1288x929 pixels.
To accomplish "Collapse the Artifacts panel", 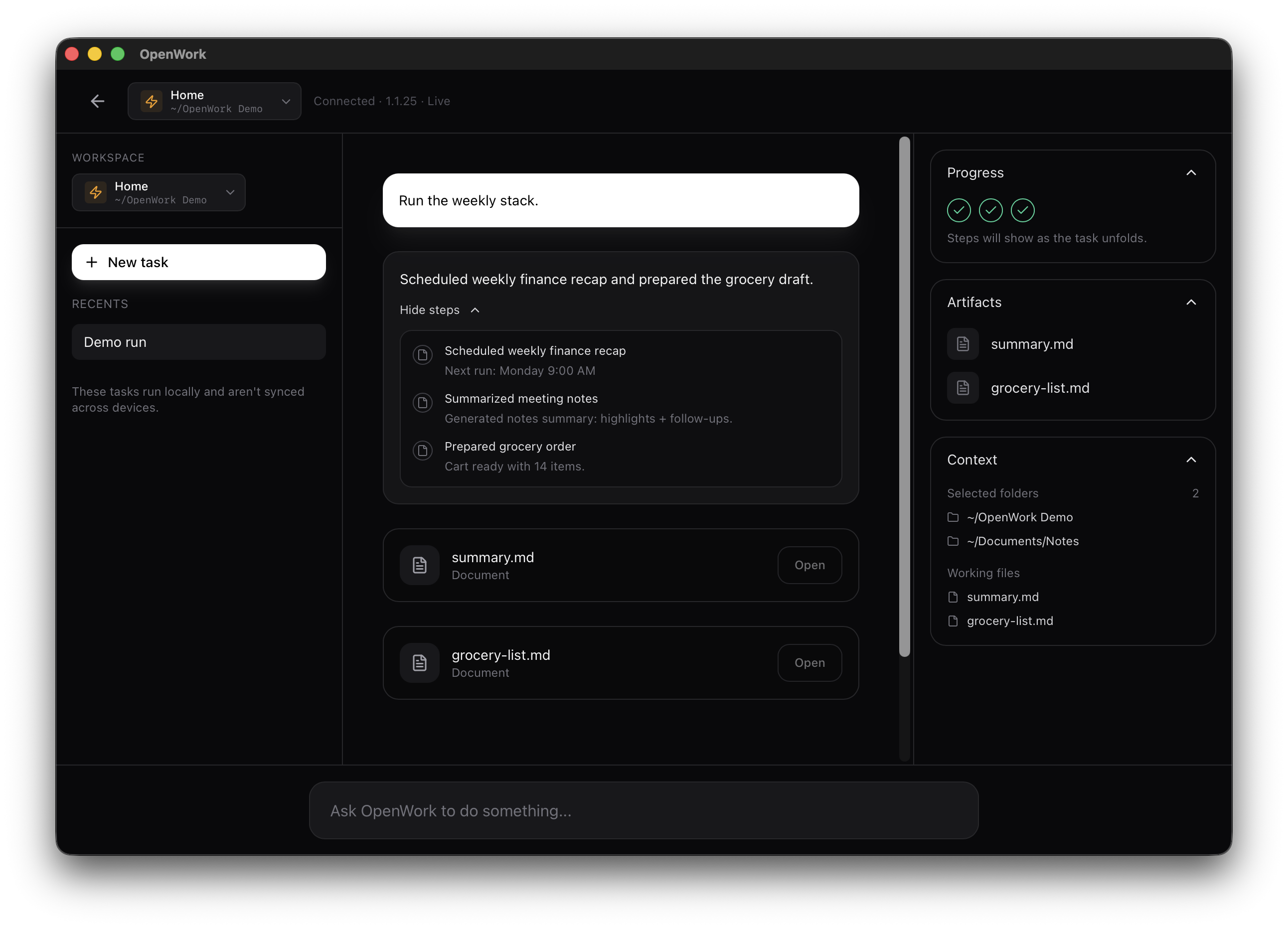I will (x=1191, y=302).
